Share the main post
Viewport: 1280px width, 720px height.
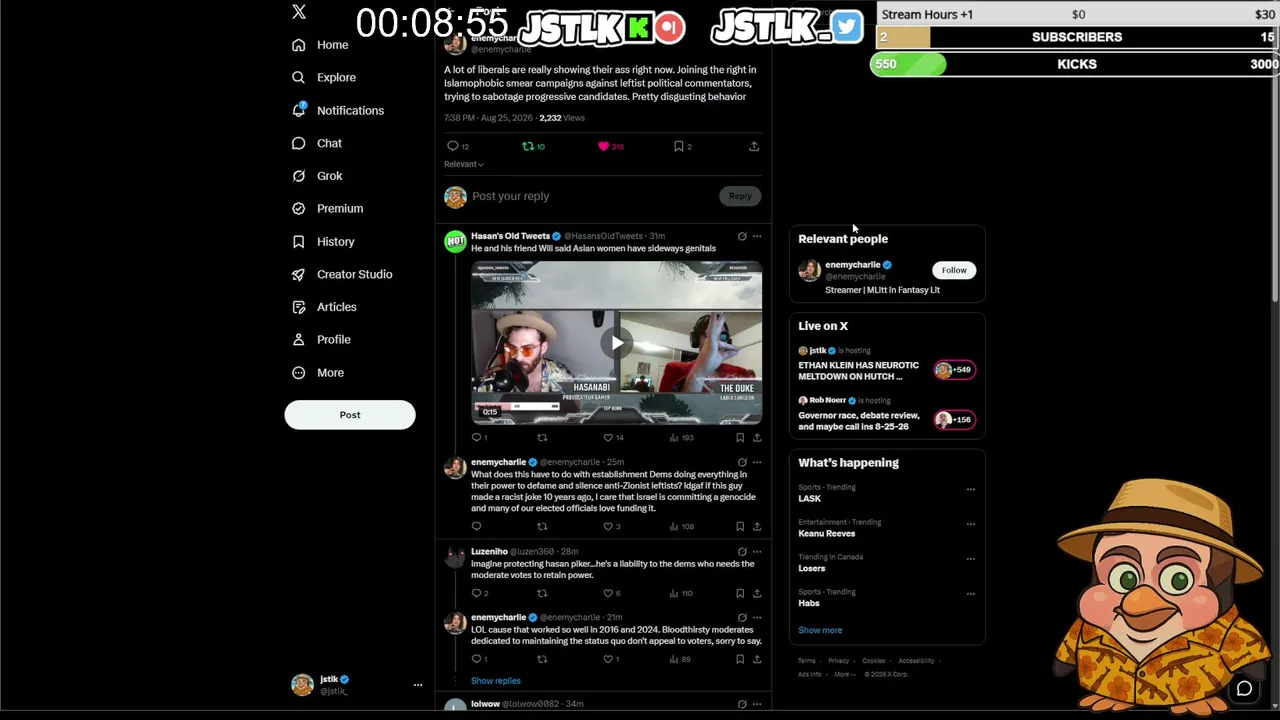(754, 146)
